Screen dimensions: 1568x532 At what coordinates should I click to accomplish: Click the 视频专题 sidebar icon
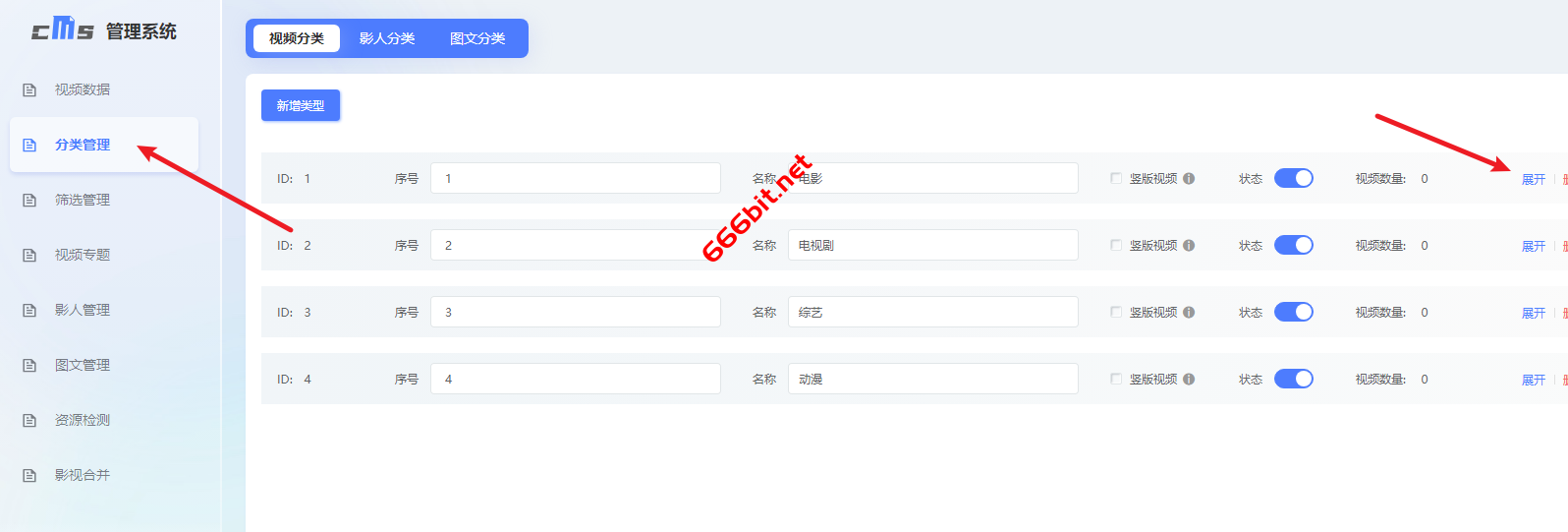(29, 255)
